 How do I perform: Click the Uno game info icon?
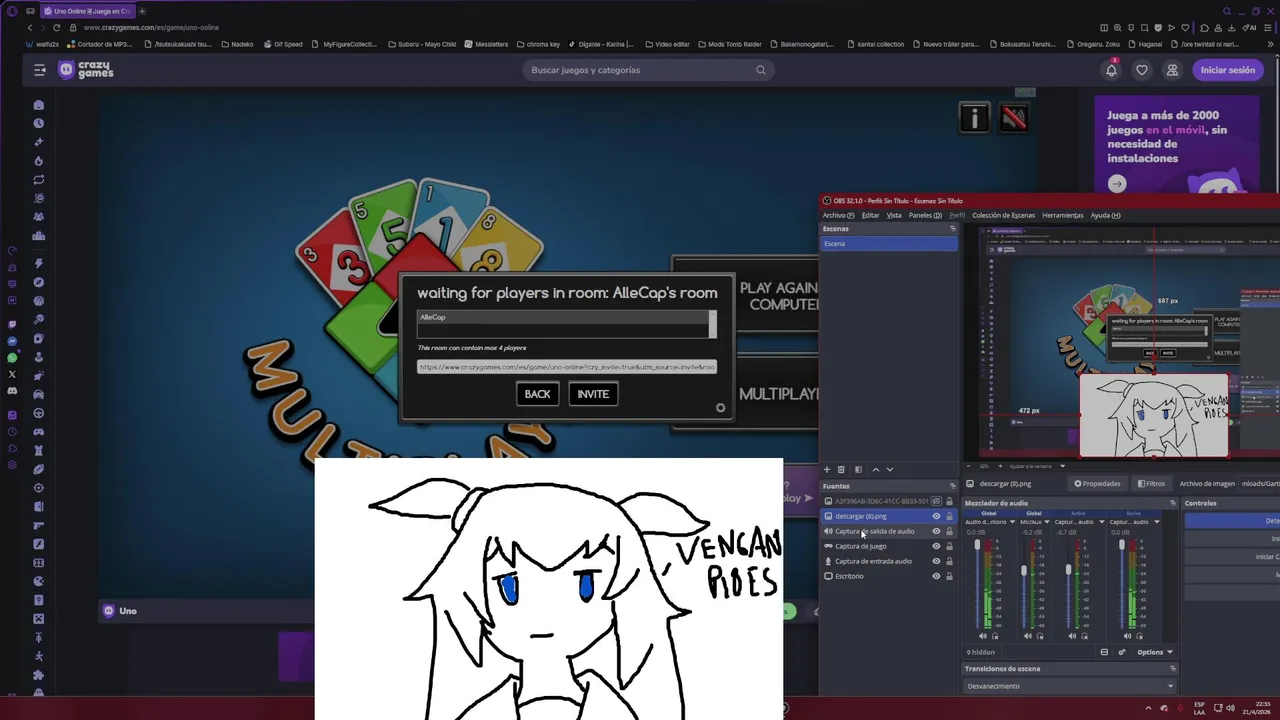coord(974,118)
